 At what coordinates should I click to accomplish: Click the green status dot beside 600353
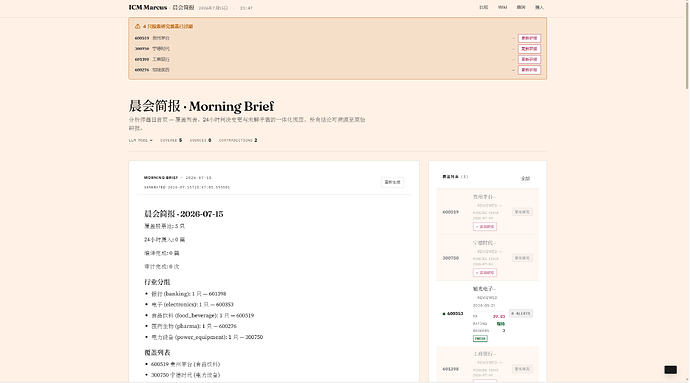coord(444,314)
